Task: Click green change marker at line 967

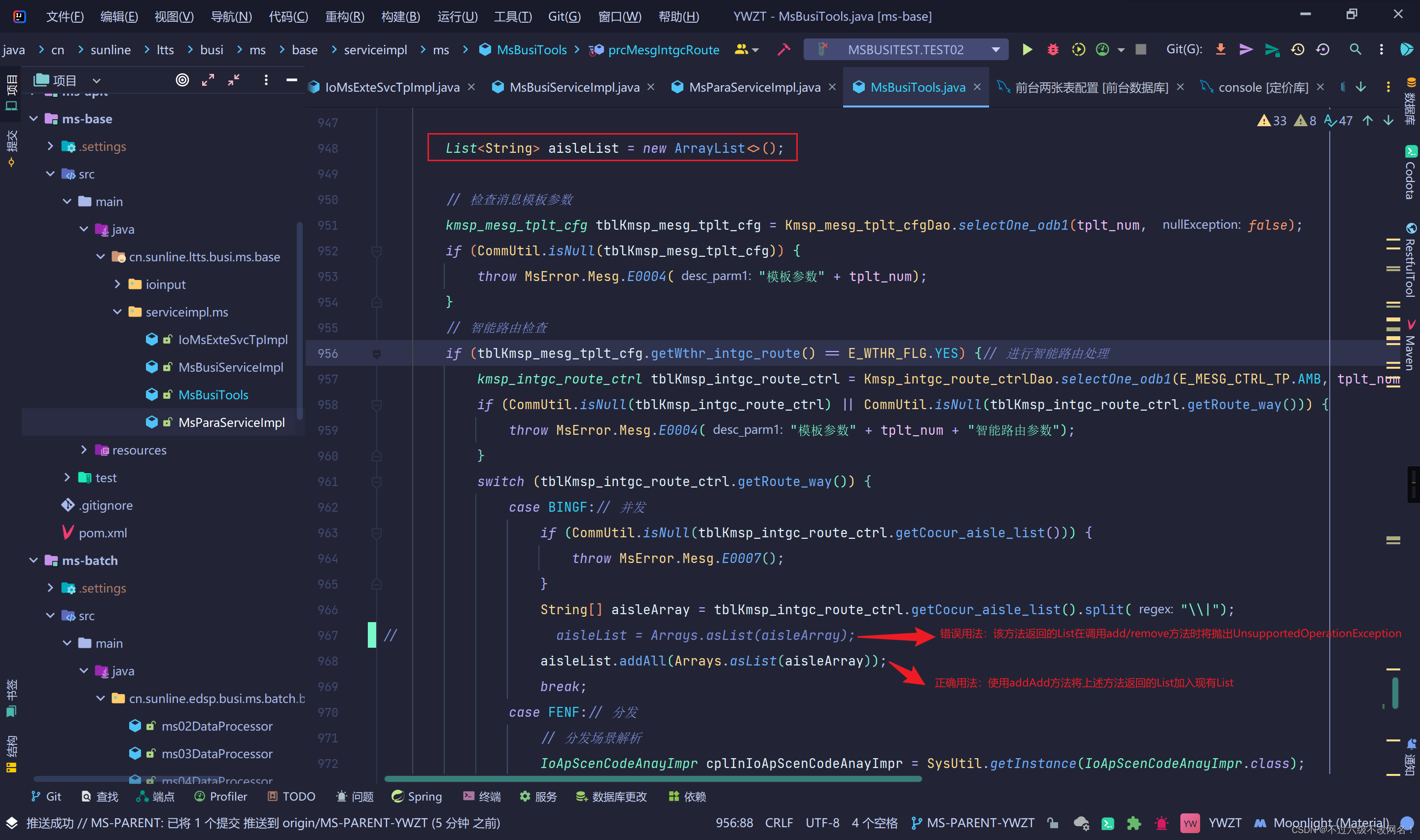Action: point(372,635)
